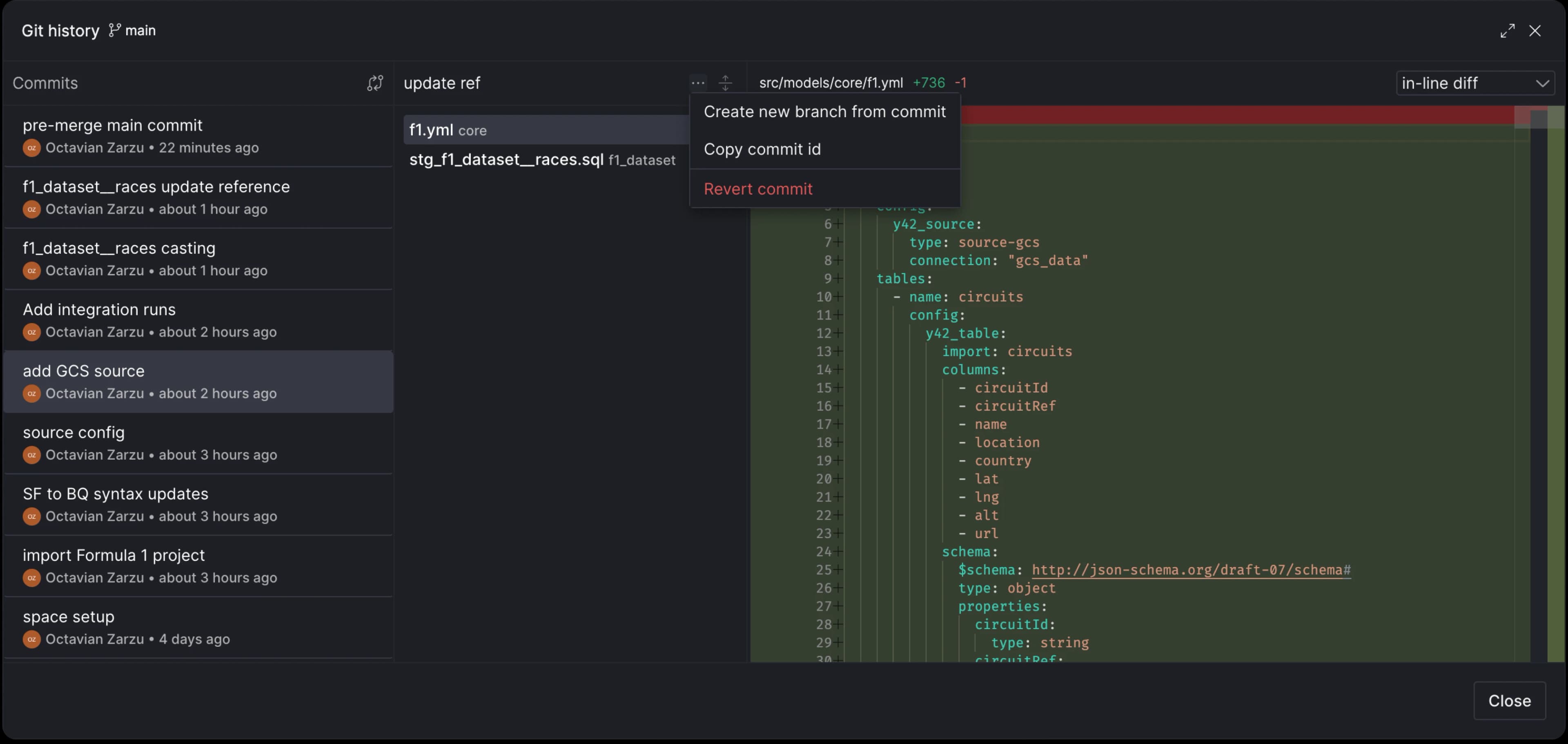Viewport: 1568px width, 744px height.
Task: Choose Copy commit id option
Action: [x=762, y=149]
